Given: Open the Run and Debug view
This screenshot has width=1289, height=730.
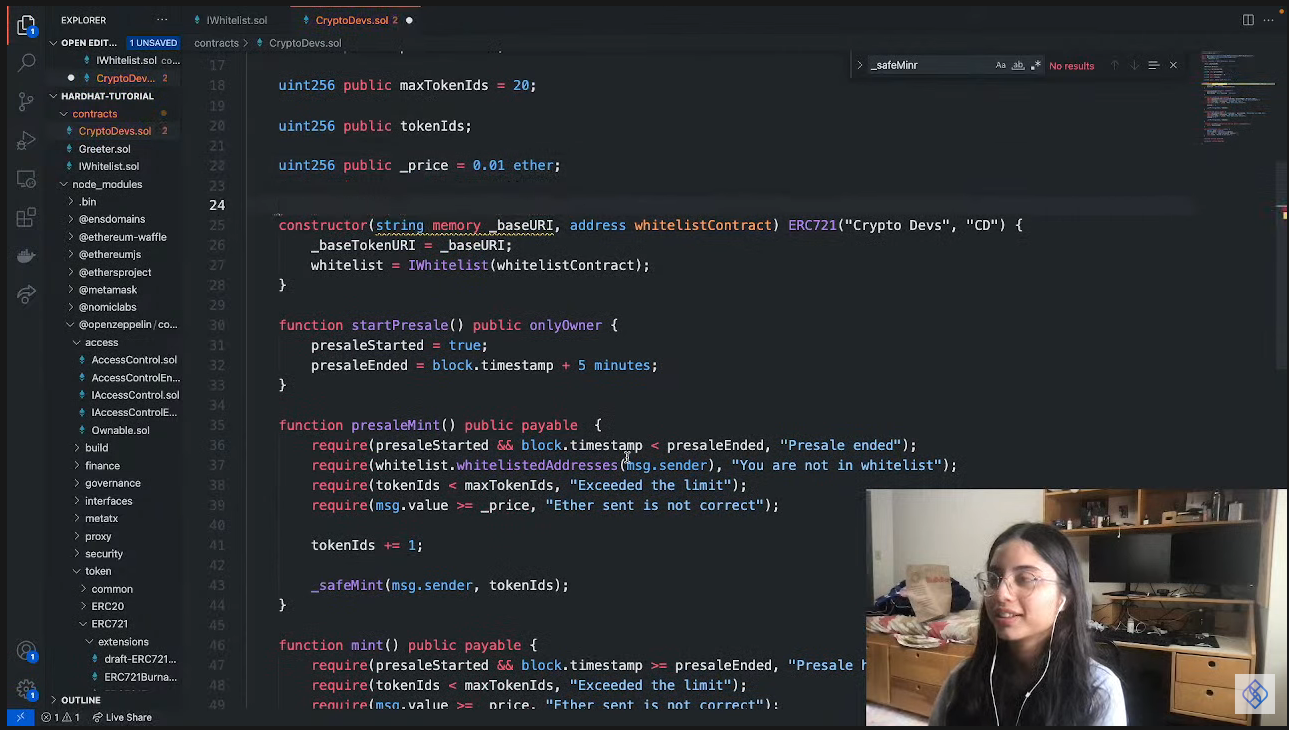Looking at the screenshot, I should click(27, 141).
